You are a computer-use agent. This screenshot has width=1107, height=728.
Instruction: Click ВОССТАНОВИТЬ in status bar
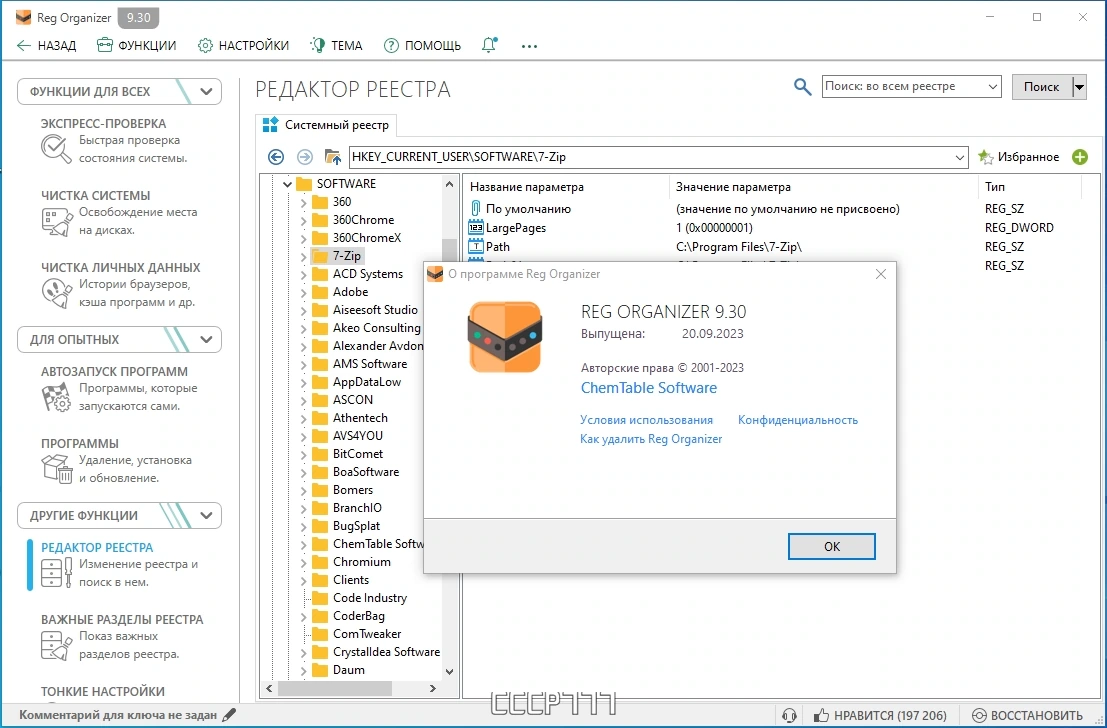(1027, 715)
